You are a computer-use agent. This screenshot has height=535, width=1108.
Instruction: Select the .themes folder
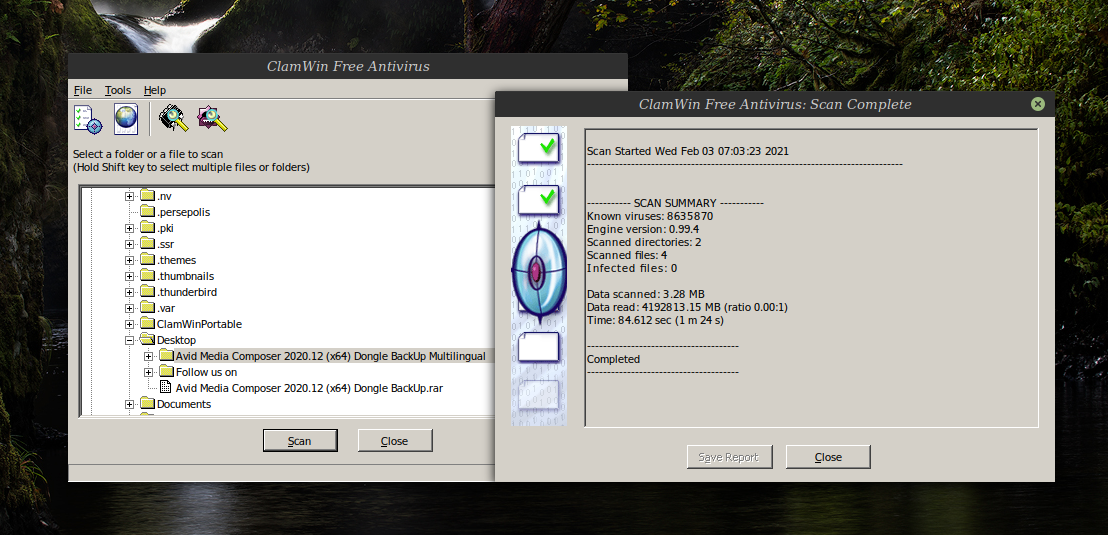176,260
